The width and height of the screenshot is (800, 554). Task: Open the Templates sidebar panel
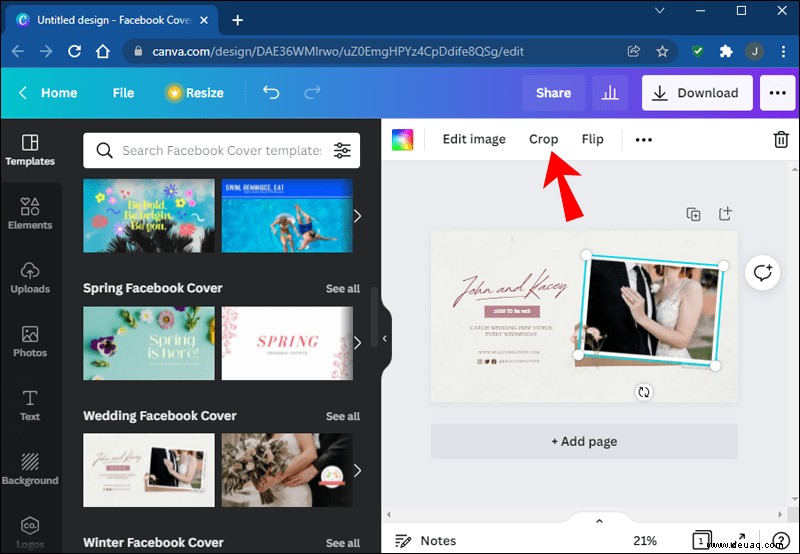pyautogui.click(x=30, y=150)
